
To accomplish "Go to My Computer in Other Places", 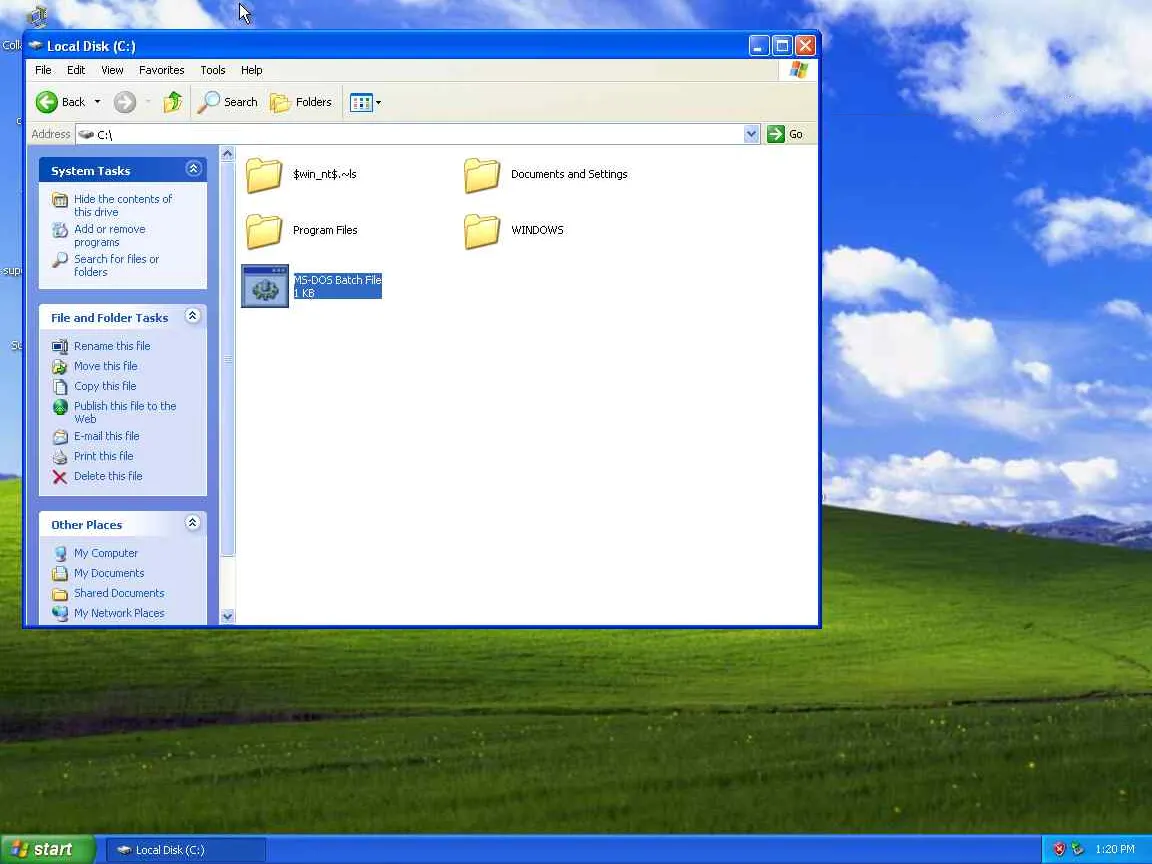I will tap(106, 553).
